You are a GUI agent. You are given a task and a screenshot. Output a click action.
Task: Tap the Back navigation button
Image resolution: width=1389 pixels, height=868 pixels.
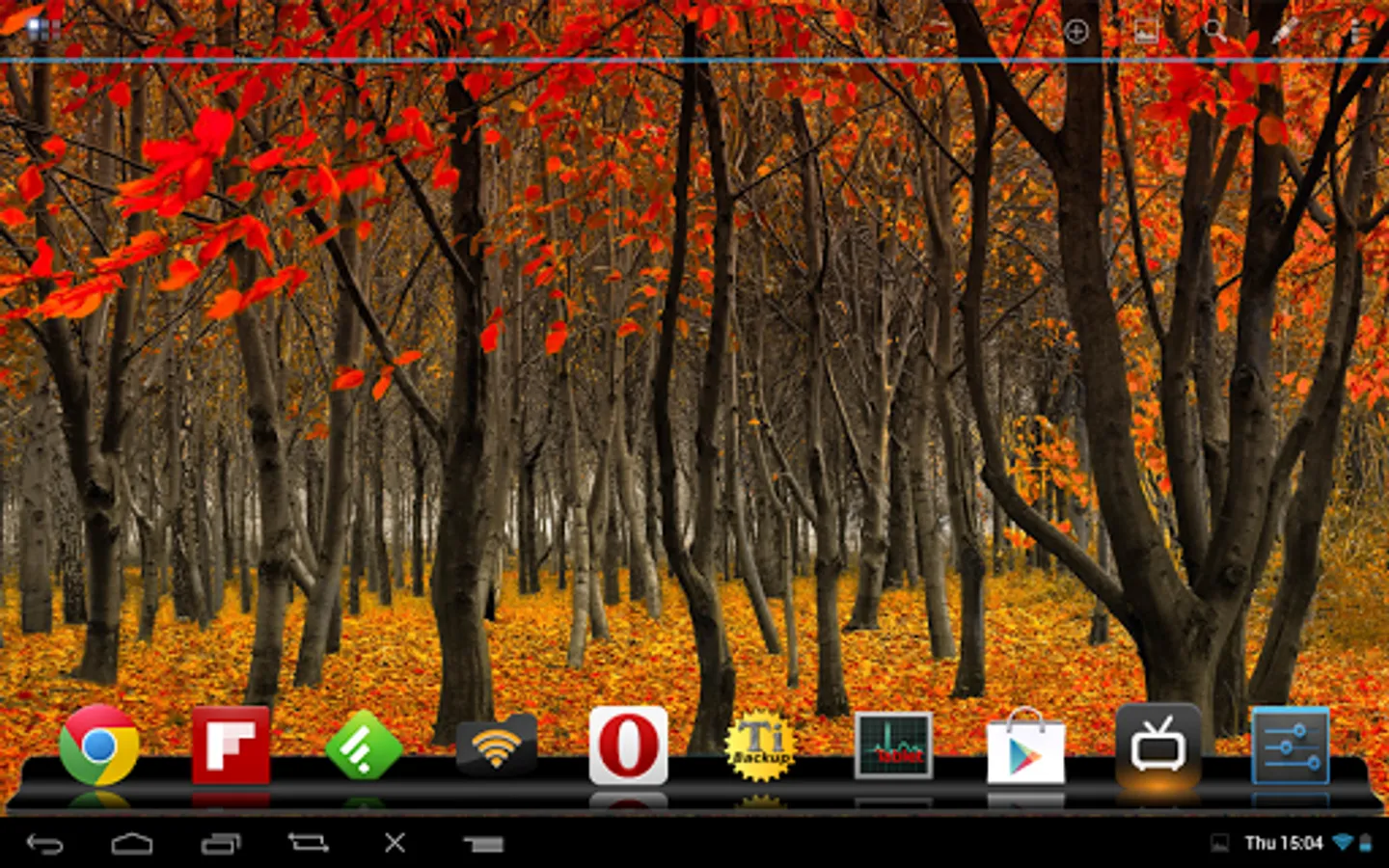point(44,844)
